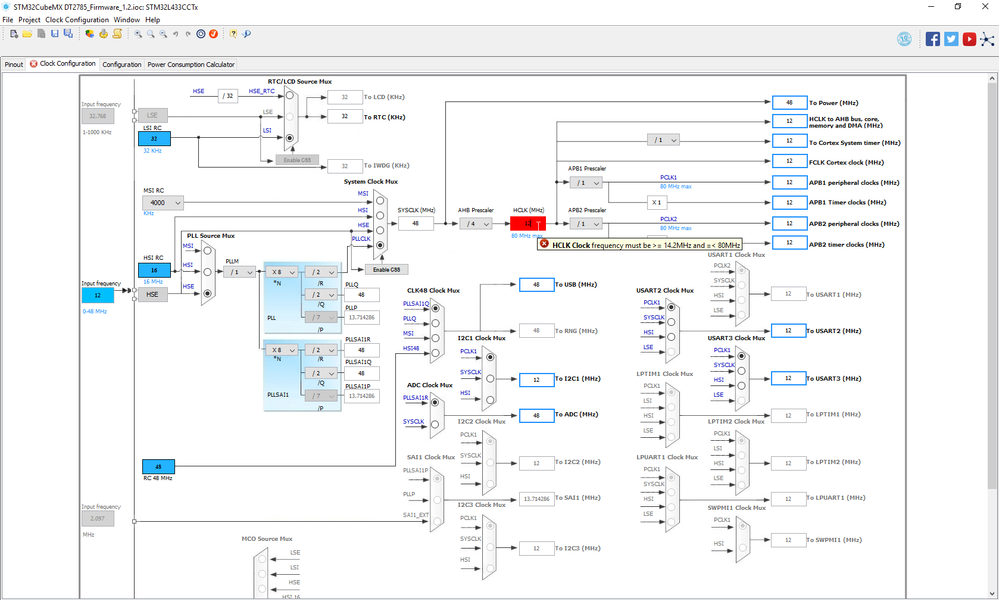This screenshot has height=600, width=999.
Task: Switch to the Pinout tab
Action: 13,64
